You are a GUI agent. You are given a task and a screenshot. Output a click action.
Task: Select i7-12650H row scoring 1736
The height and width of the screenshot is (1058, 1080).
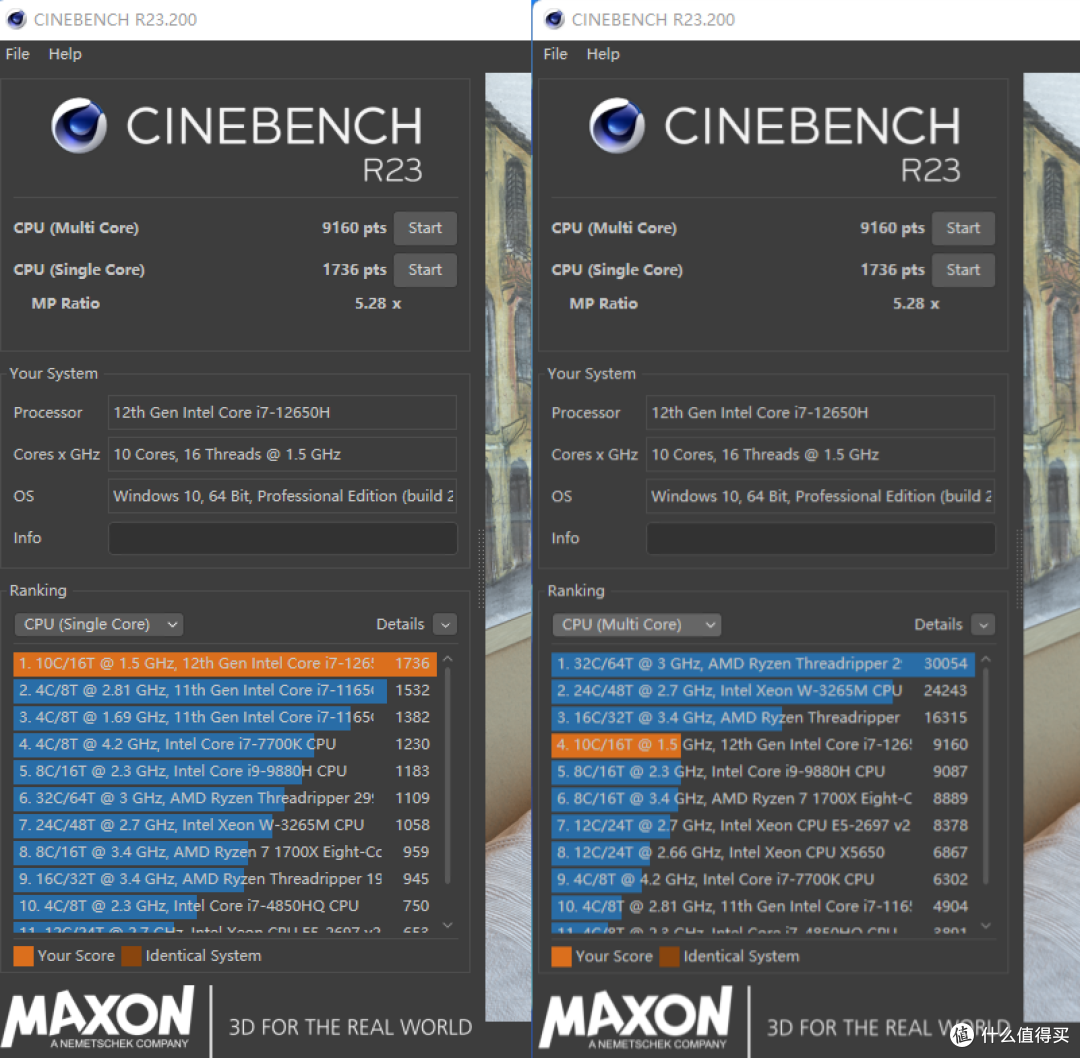225,663
